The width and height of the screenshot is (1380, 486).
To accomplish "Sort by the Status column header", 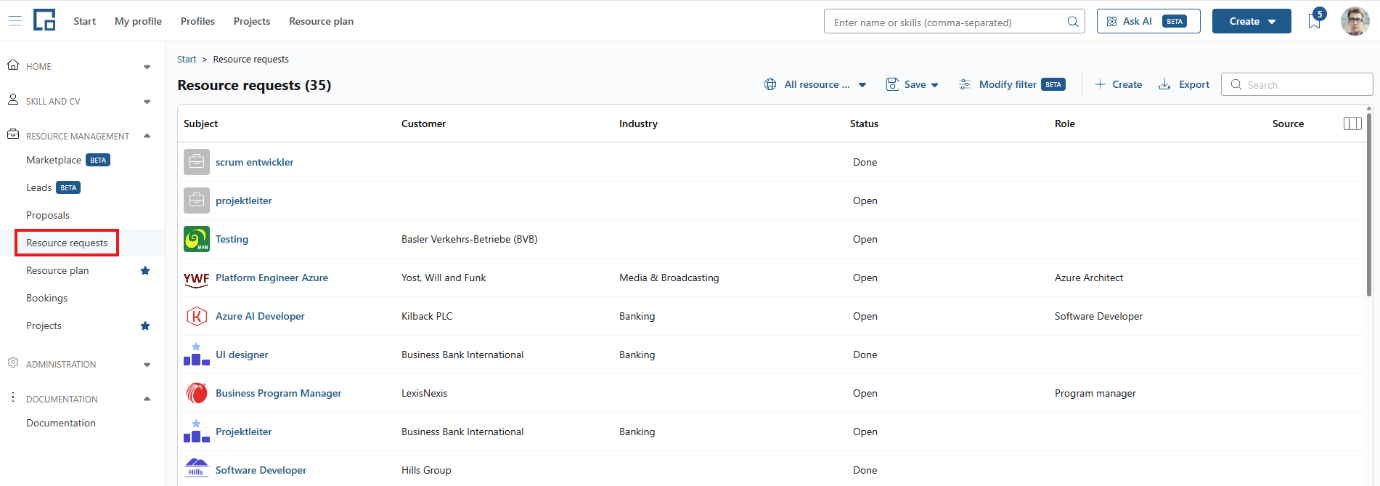I will tap(864, 124).
